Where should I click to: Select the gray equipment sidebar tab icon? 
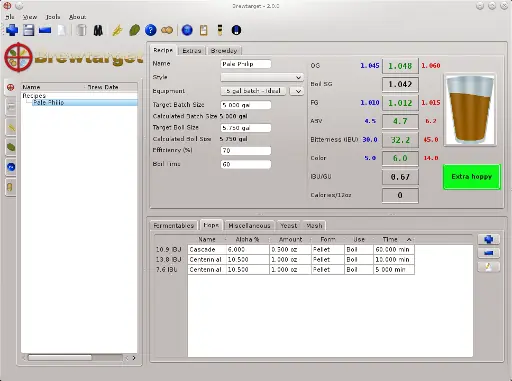(11, 107)
